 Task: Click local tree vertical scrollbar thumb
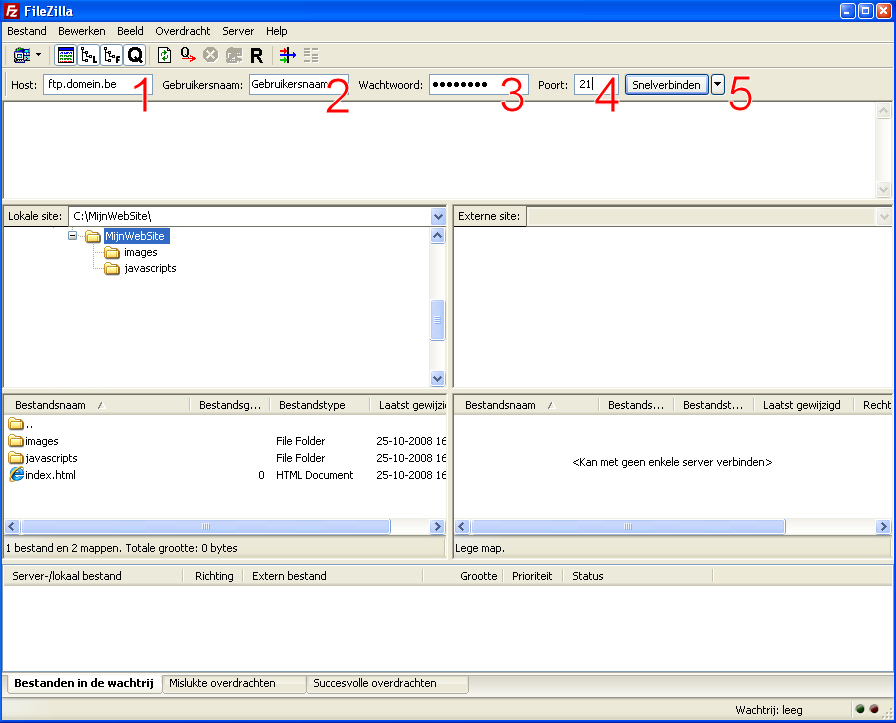point(438,320)
